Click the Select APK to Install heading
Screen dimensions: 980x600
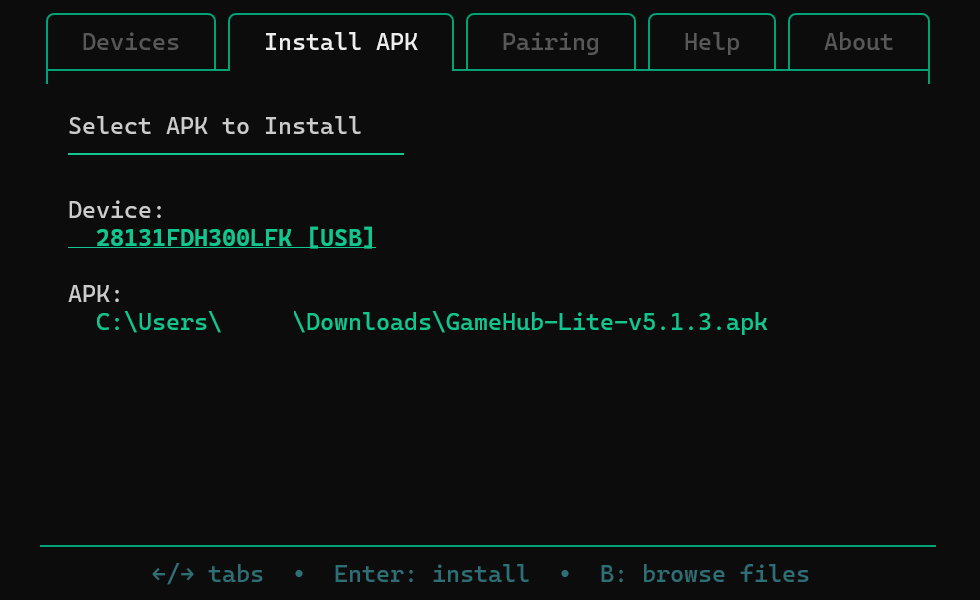(x=214, y=126)
